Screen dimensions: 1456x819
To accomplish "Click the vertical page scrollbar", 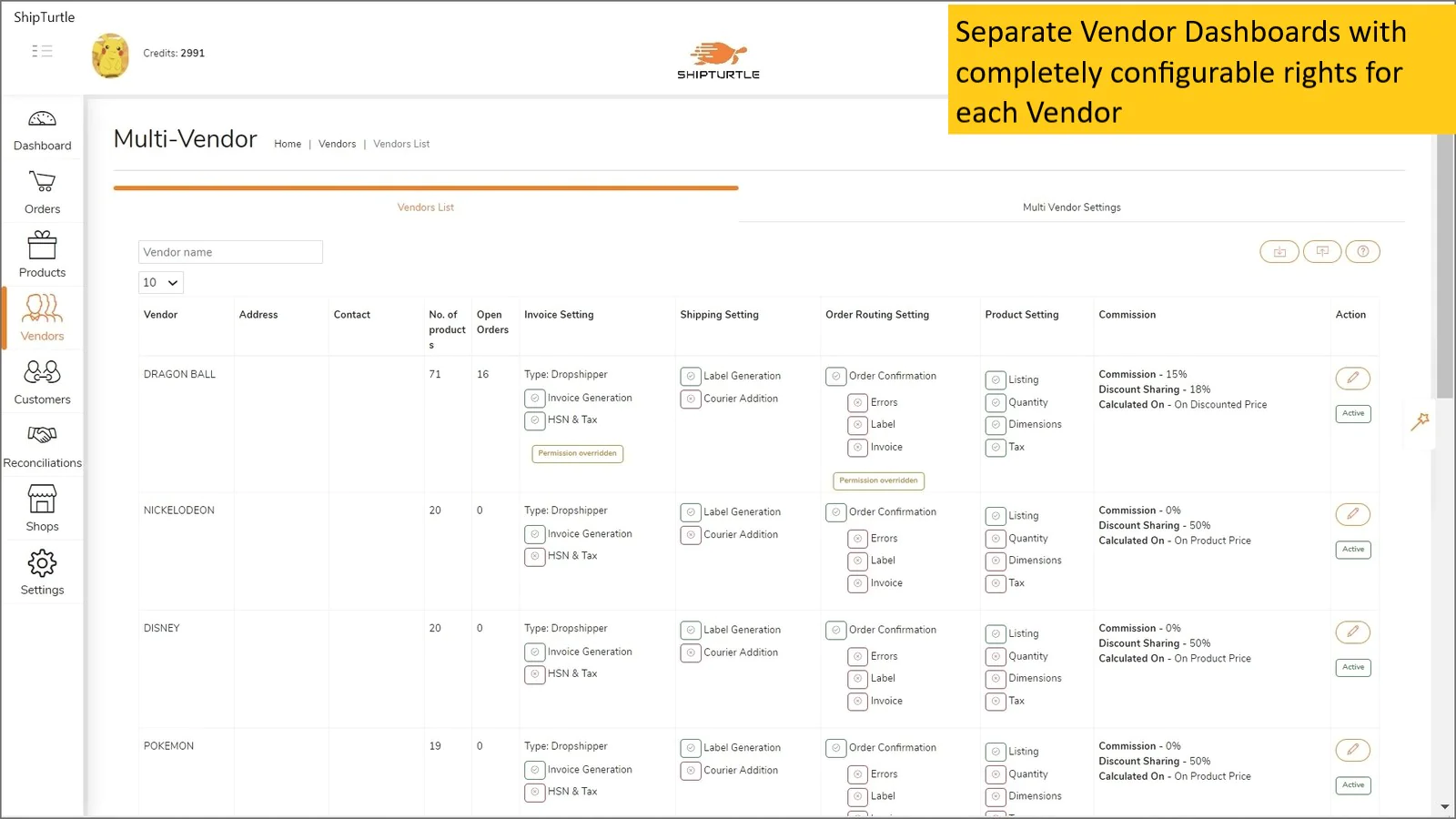I will click(1445, 266).
